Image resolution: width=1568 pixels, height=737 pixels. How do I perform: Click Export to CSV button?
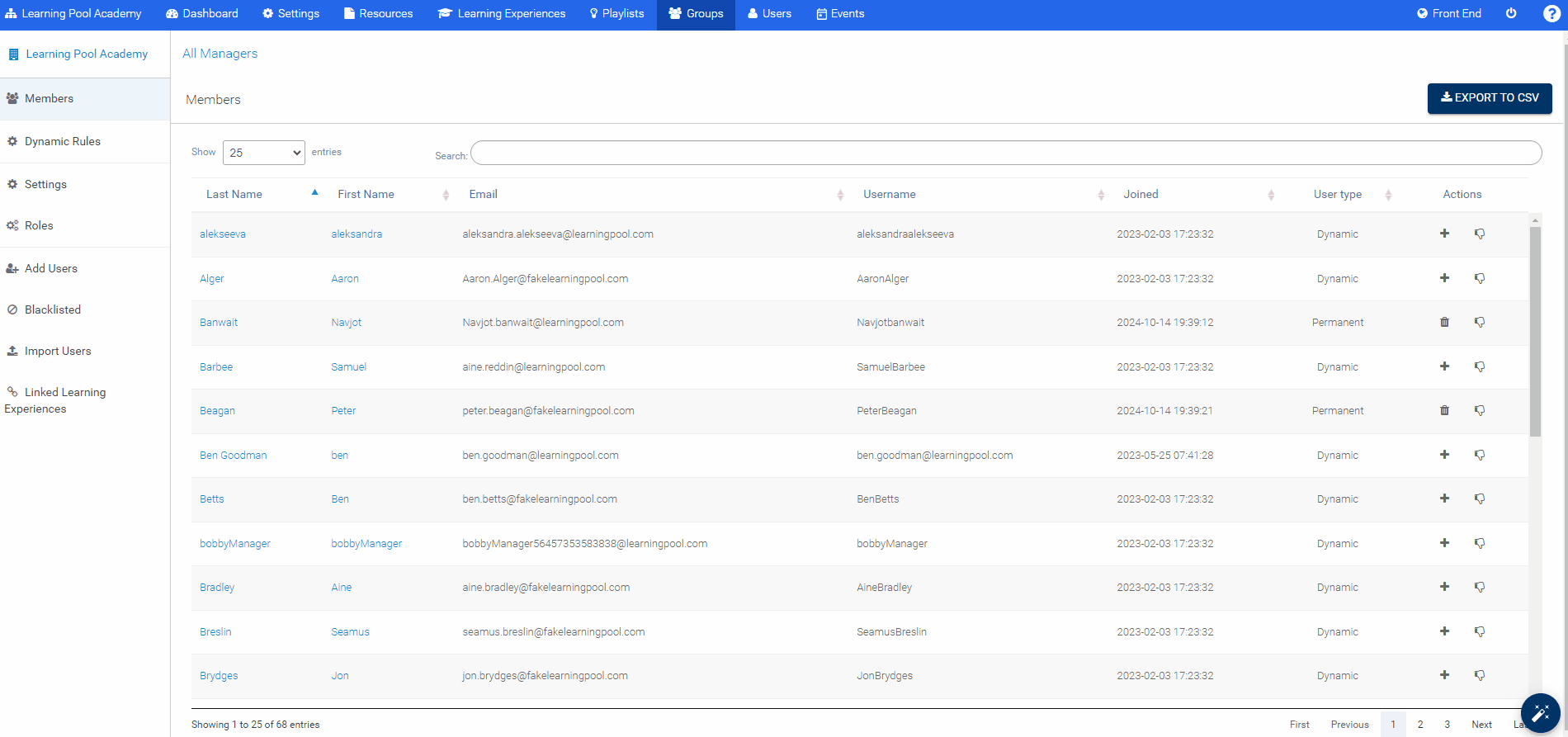coord(1489,98)
